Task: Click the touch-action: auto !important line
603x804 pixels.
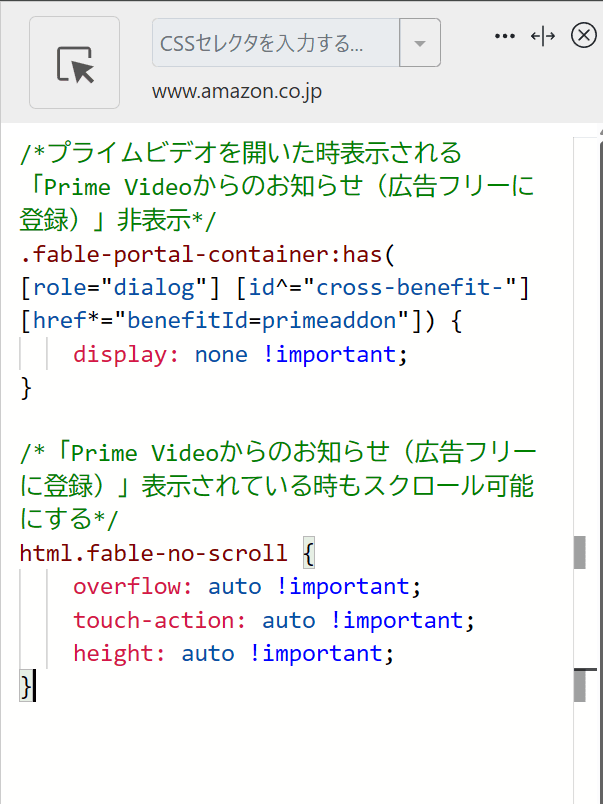Action: (x=274, y=620)
